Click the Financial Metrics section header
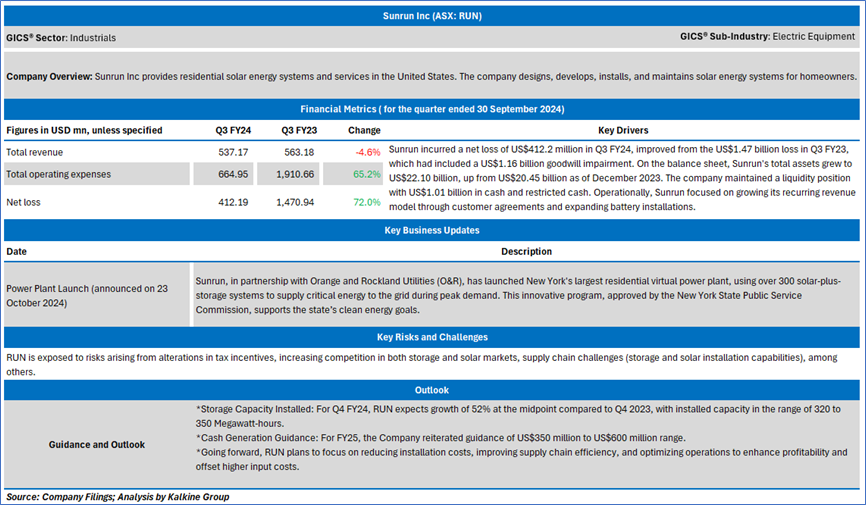The height and width of the screenshot is (505, 866). (432, 109)
